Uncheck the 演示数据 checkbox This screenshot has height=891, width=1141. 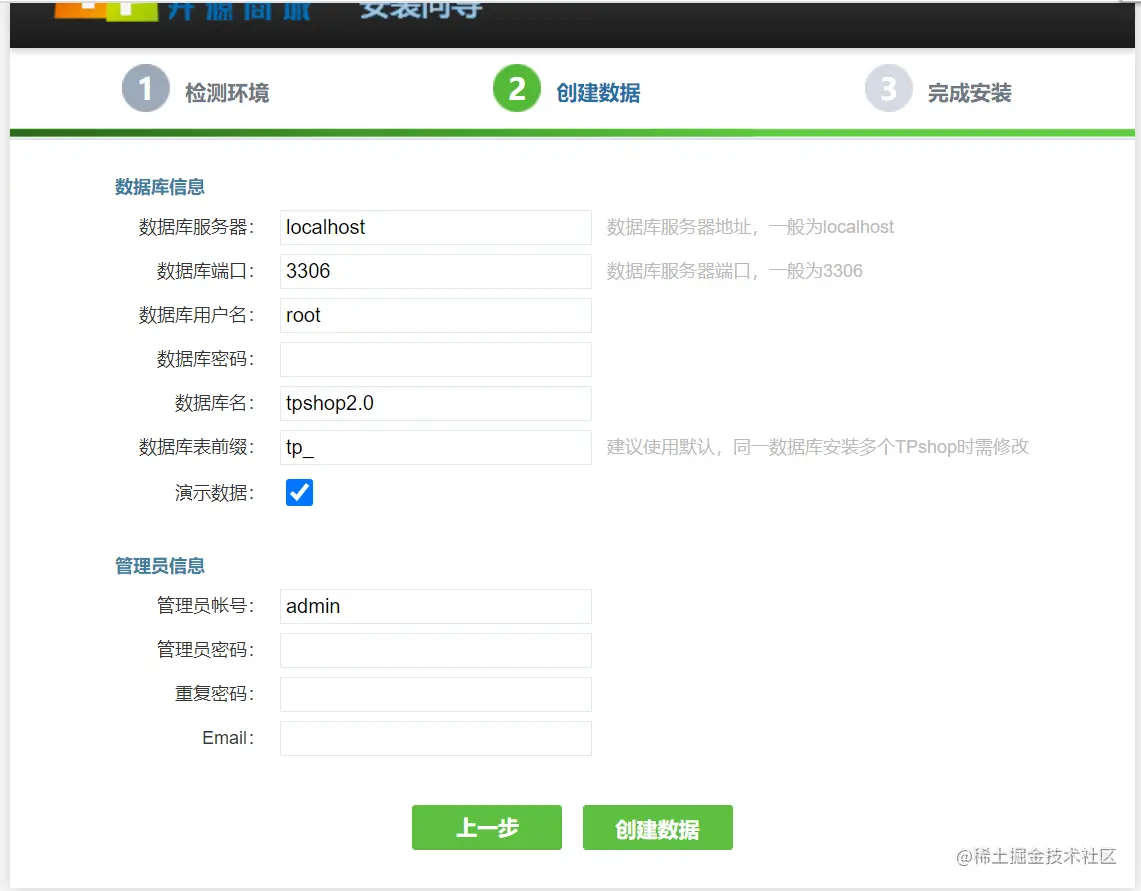coord(299,492)
